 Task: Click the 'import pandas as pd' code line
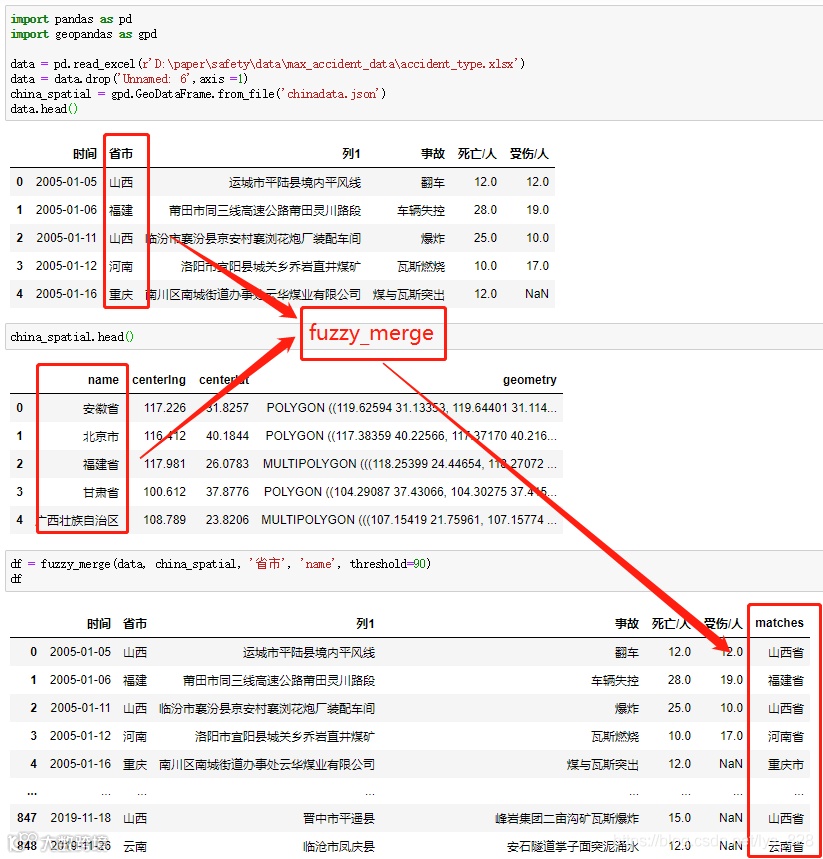tap(71, 19)
